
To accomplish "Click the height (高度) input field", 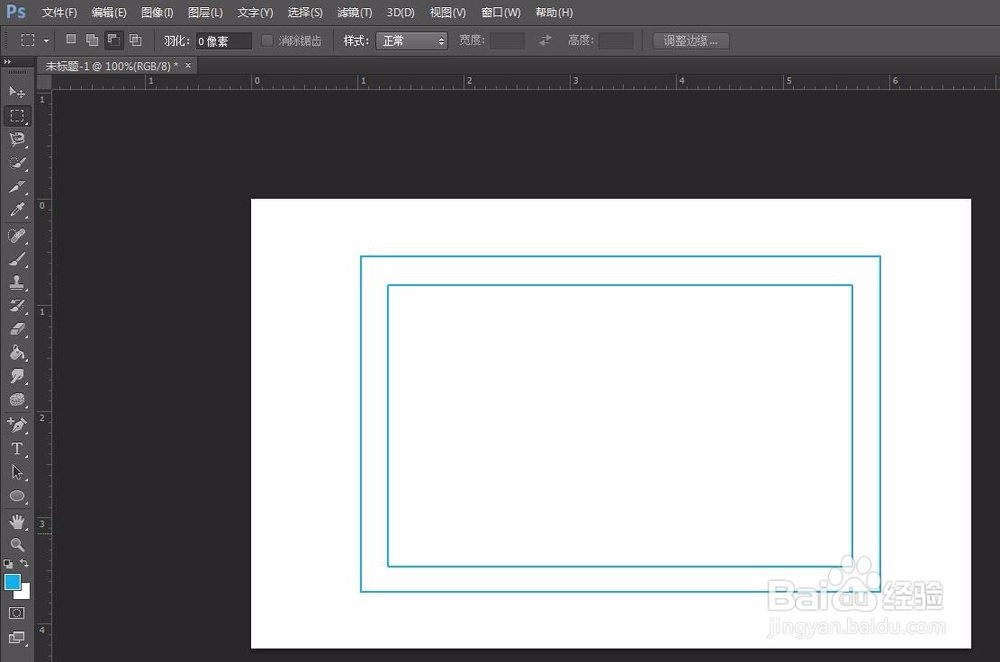I will click(x=616, y=41).
